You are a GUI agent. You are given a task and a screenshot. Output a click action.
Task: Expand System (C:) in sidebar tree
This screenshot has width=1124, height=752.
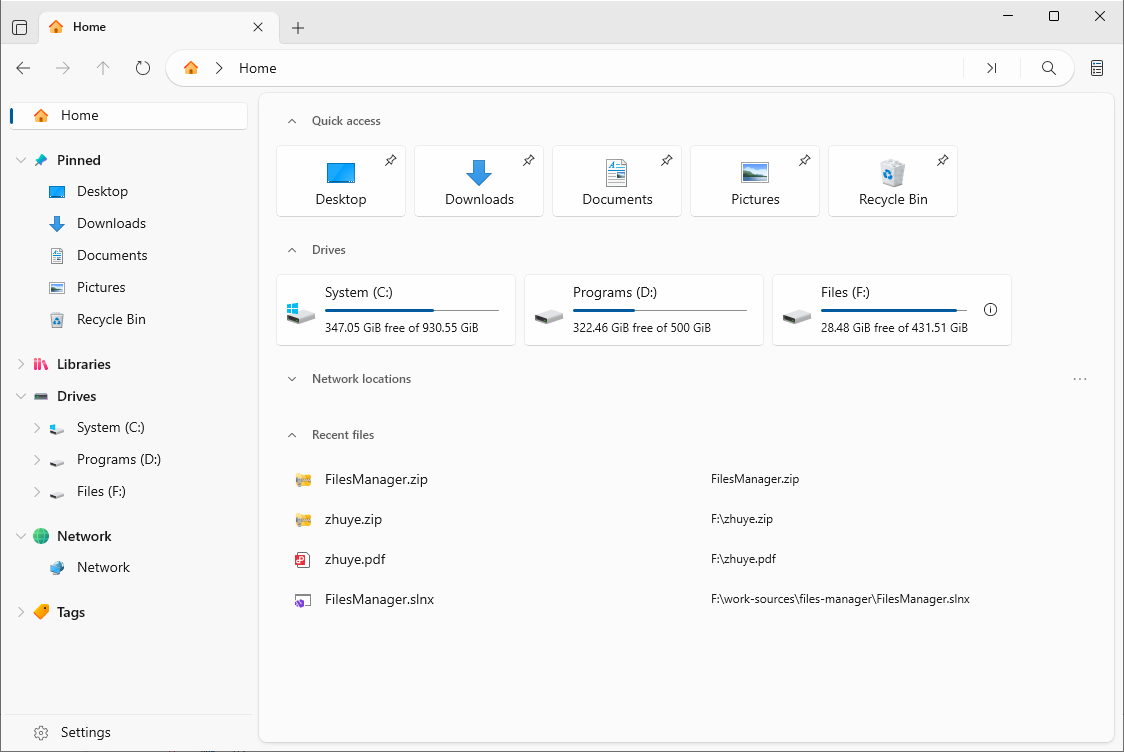37,428
